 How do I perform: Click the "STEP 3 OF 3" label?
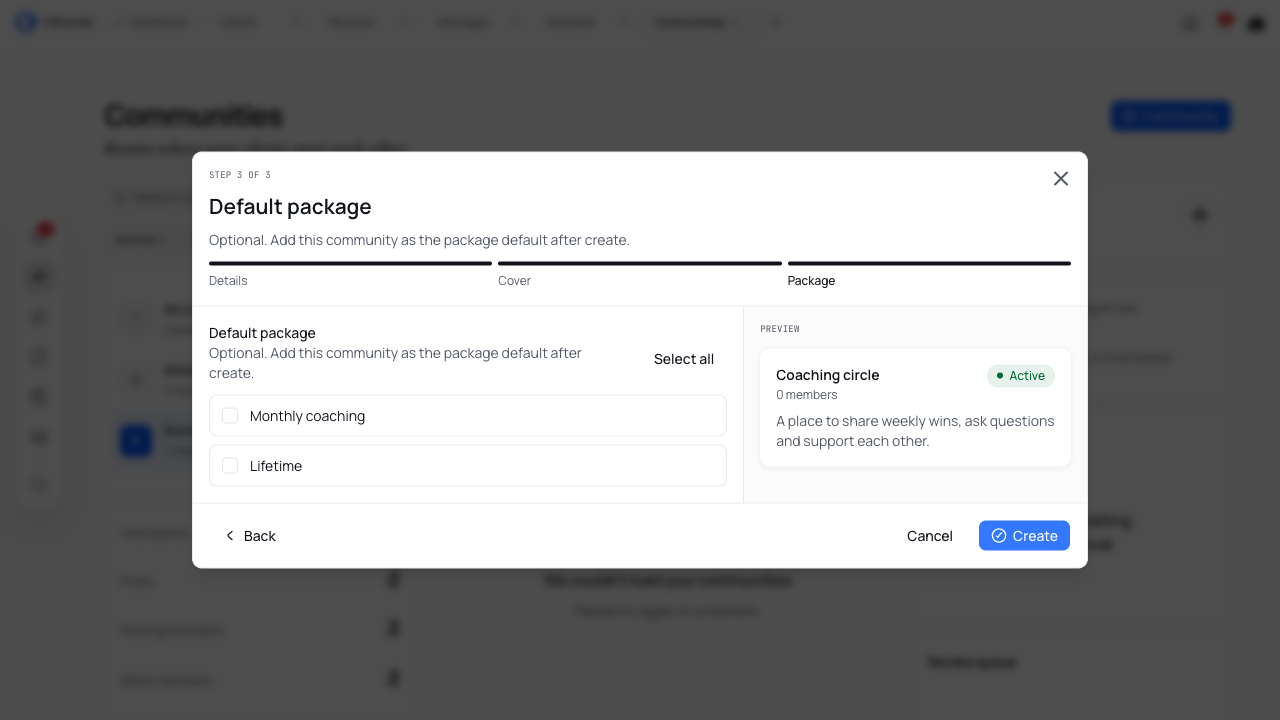(x=240, y=175)
